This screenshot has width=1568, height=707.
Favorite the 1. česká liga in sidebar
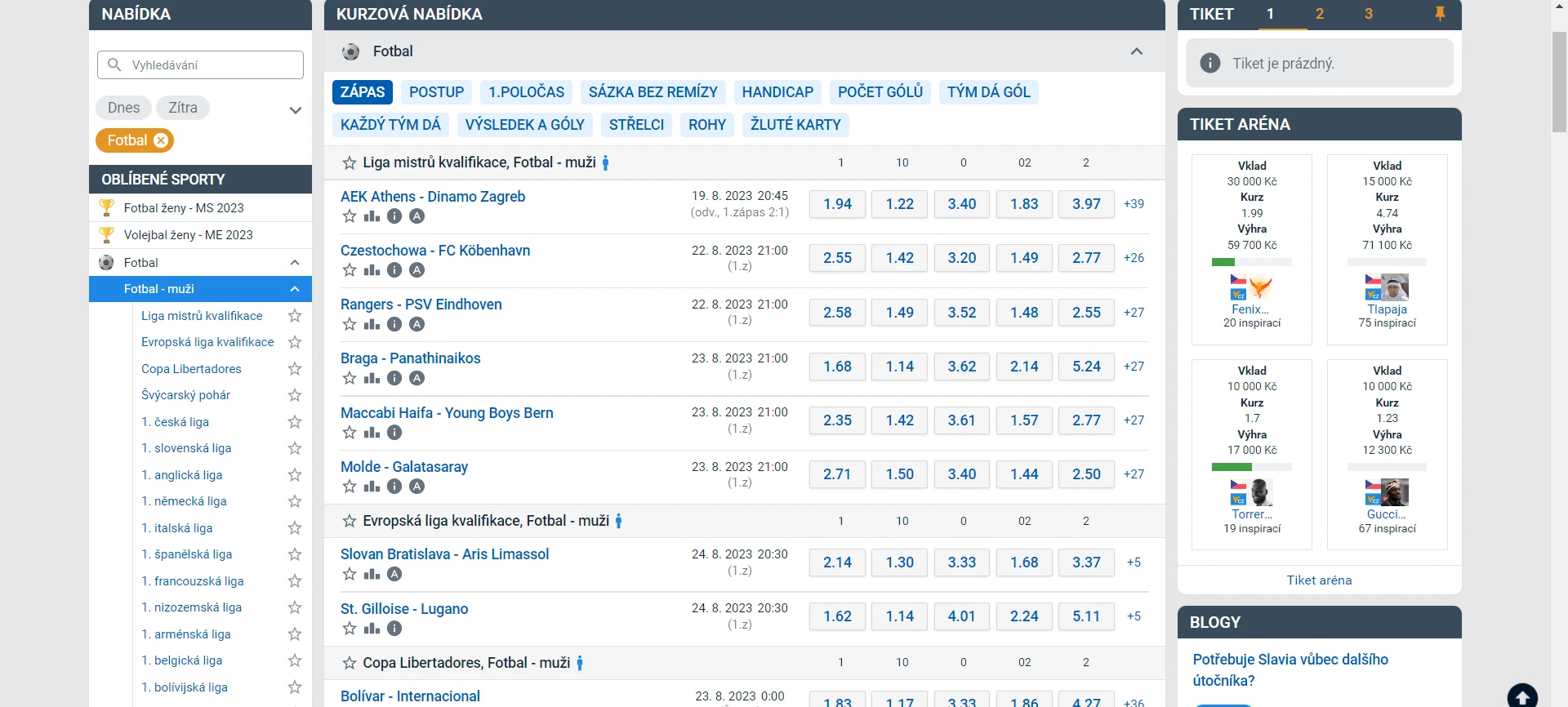tap(295, 422)
